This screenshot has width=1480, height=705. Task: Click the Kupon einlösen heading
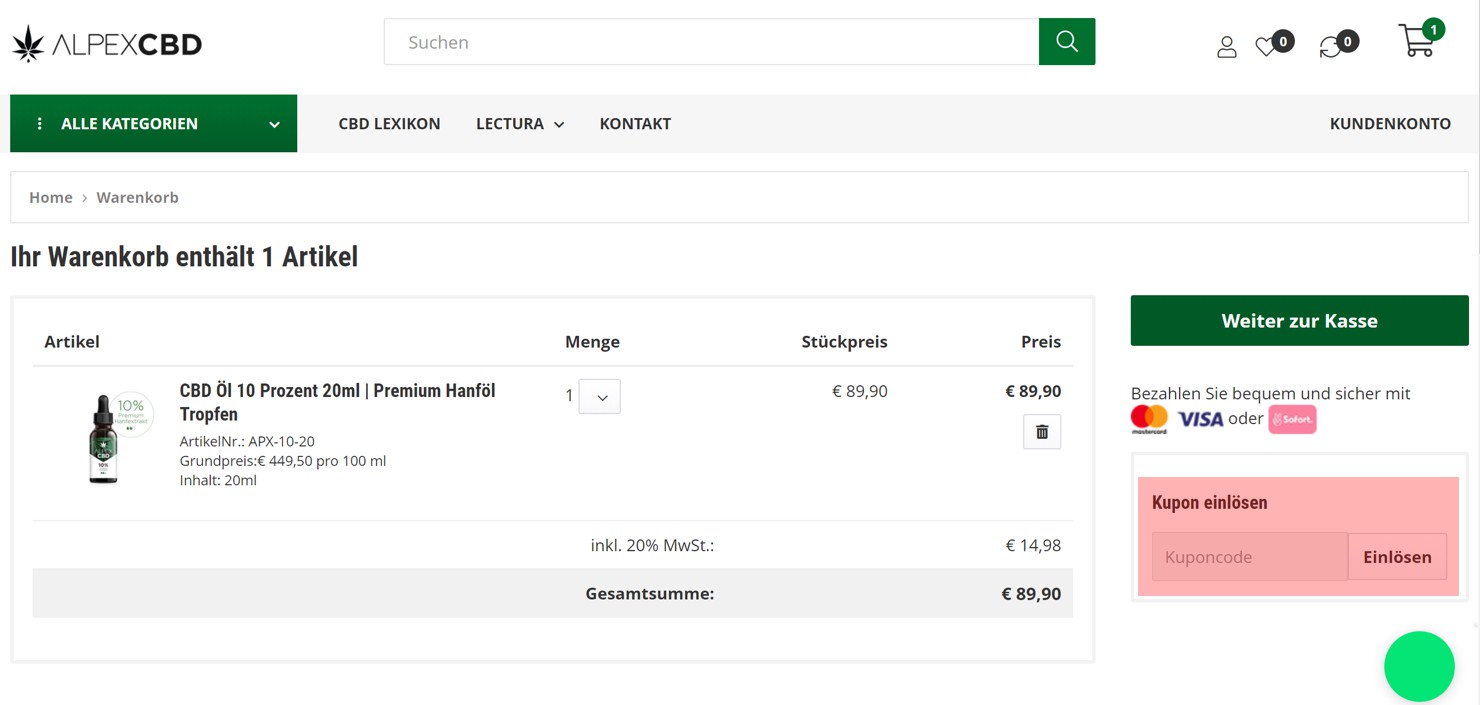click(1210, 503)
